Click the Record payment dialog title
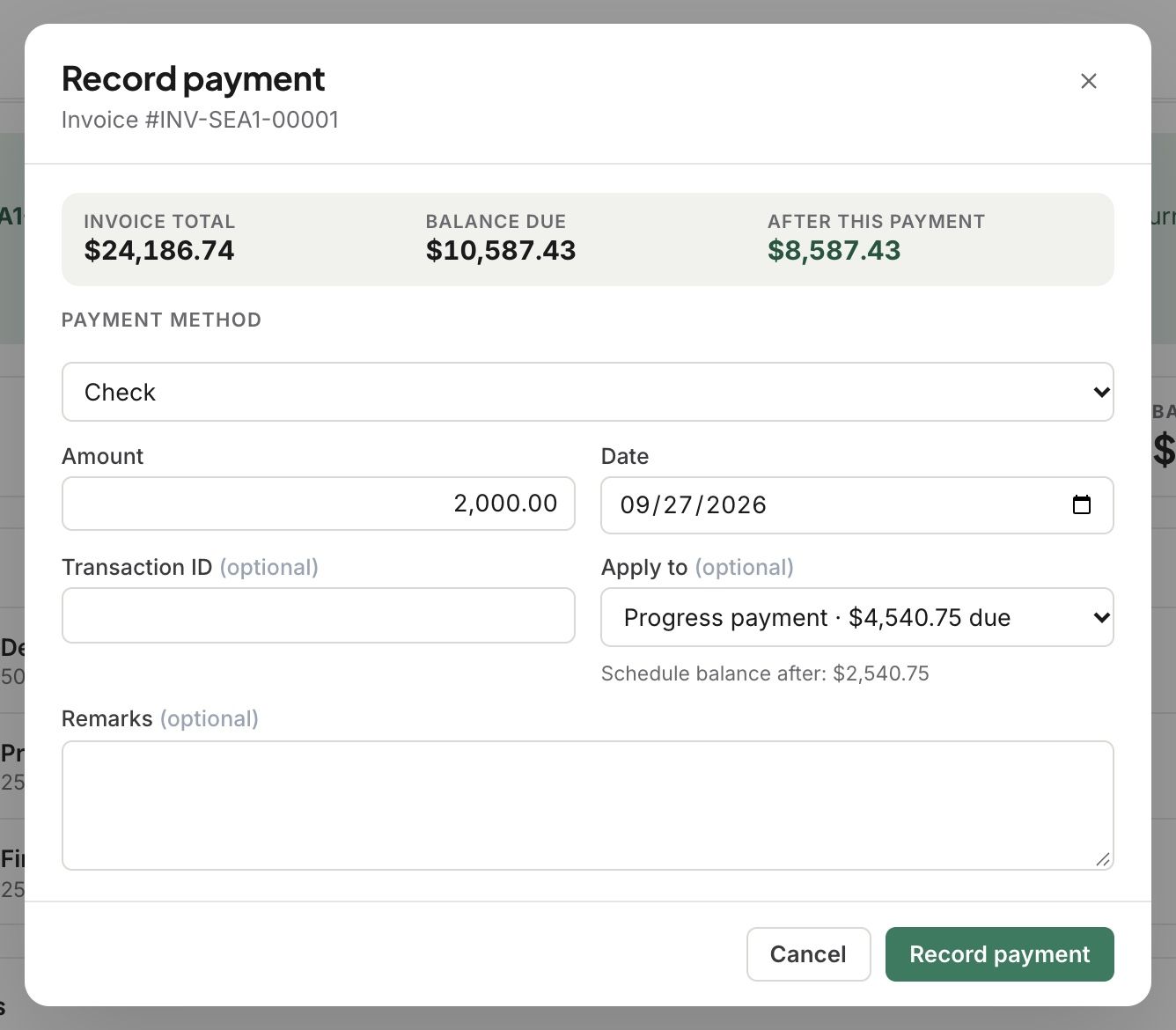Screen dimensions: 1176x1030 [194, 79]
